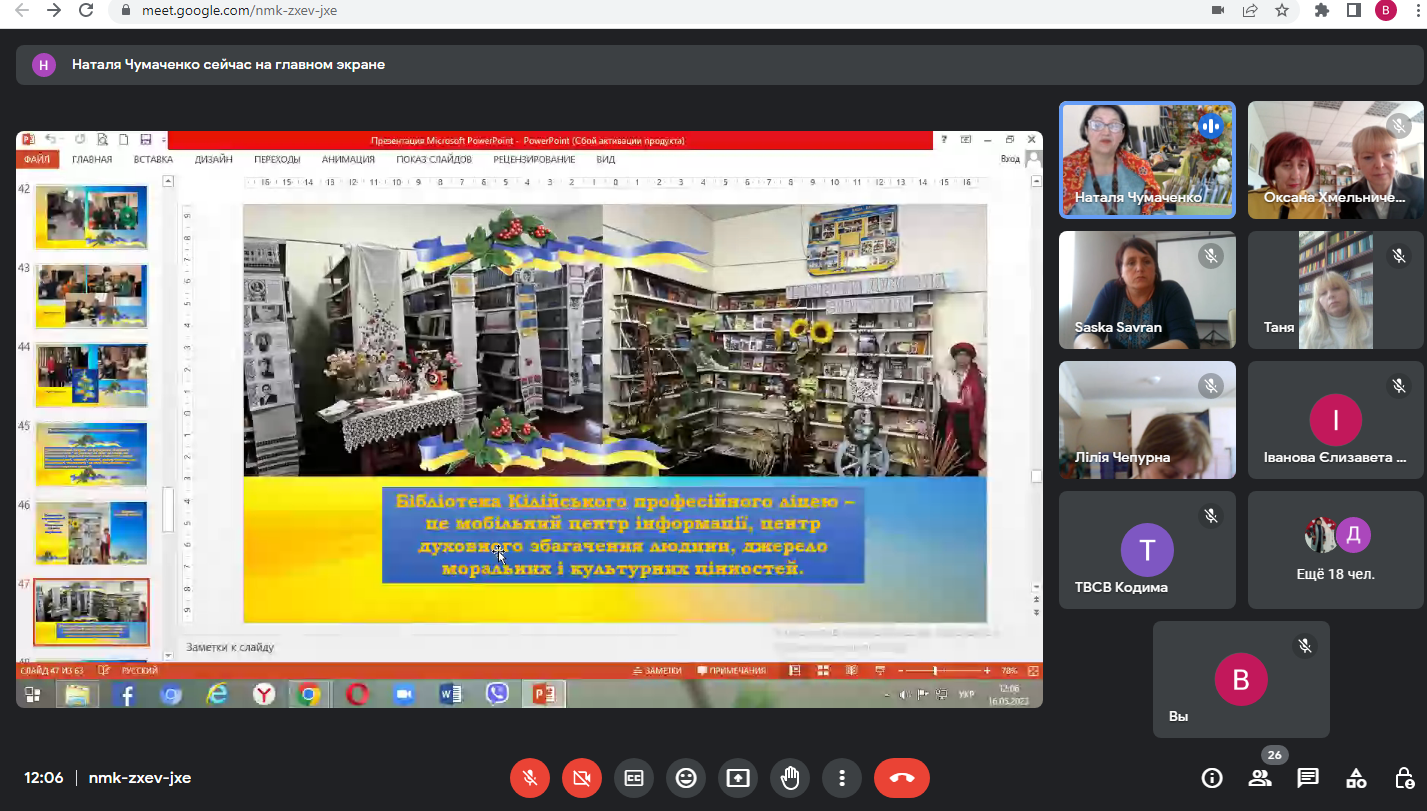Open host controls lock icon
This screenshot has height=811, width=1427.
pyautogui.click(x=1404, y=778)
